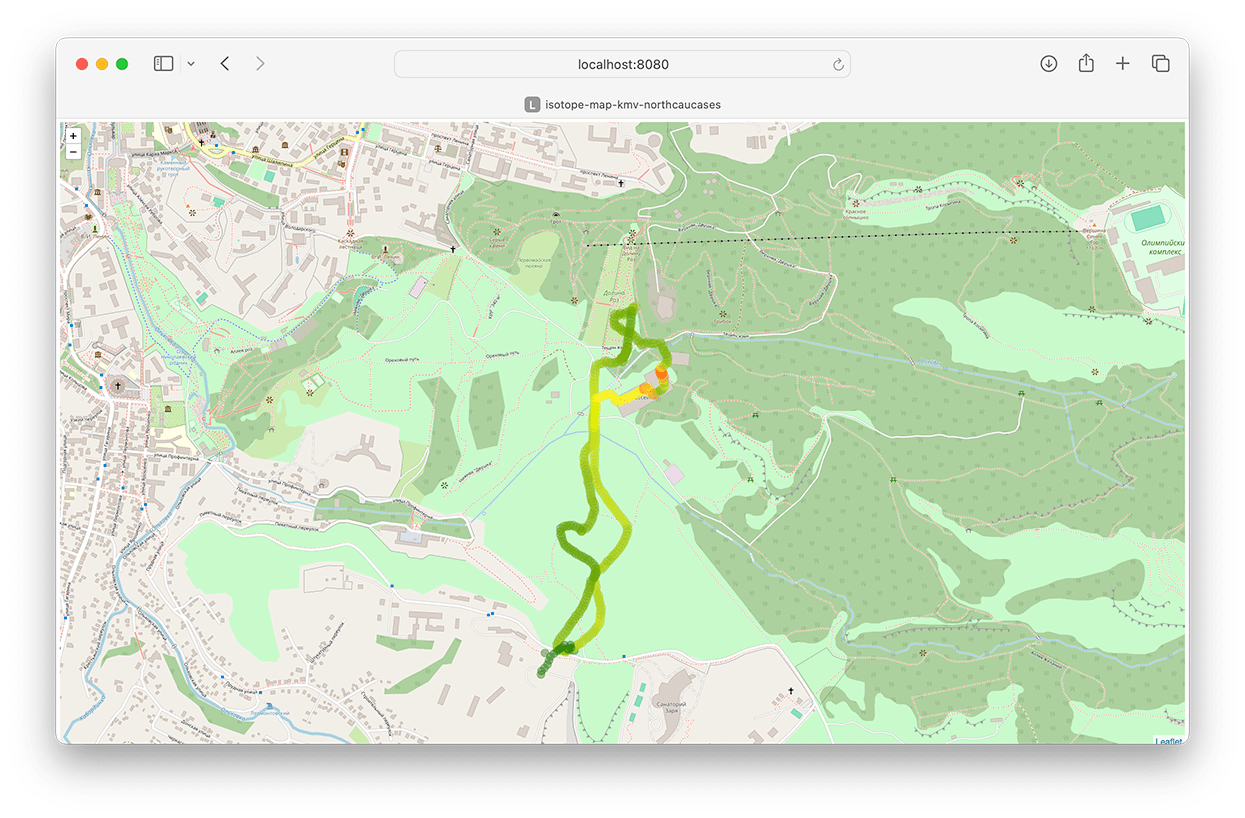Show the tab overview icon

pyautogui.click(x=1160, y=63)
